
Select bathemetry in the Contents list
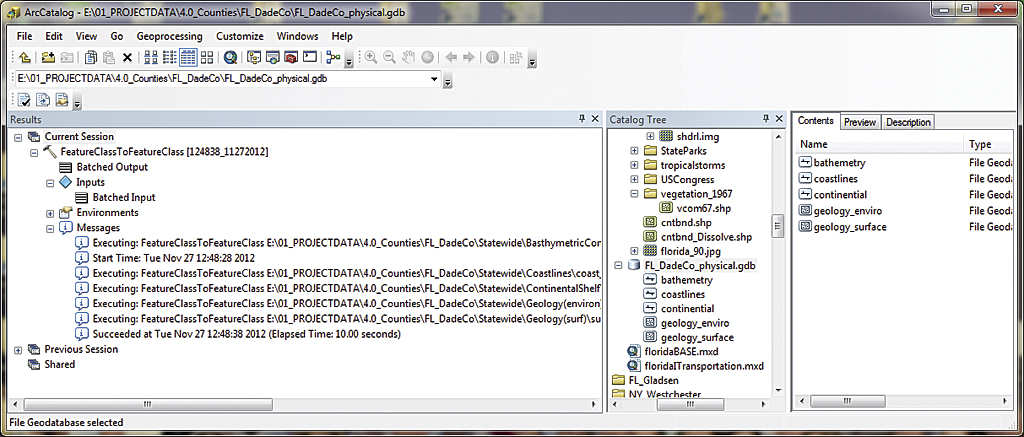(x=839, y=163)
